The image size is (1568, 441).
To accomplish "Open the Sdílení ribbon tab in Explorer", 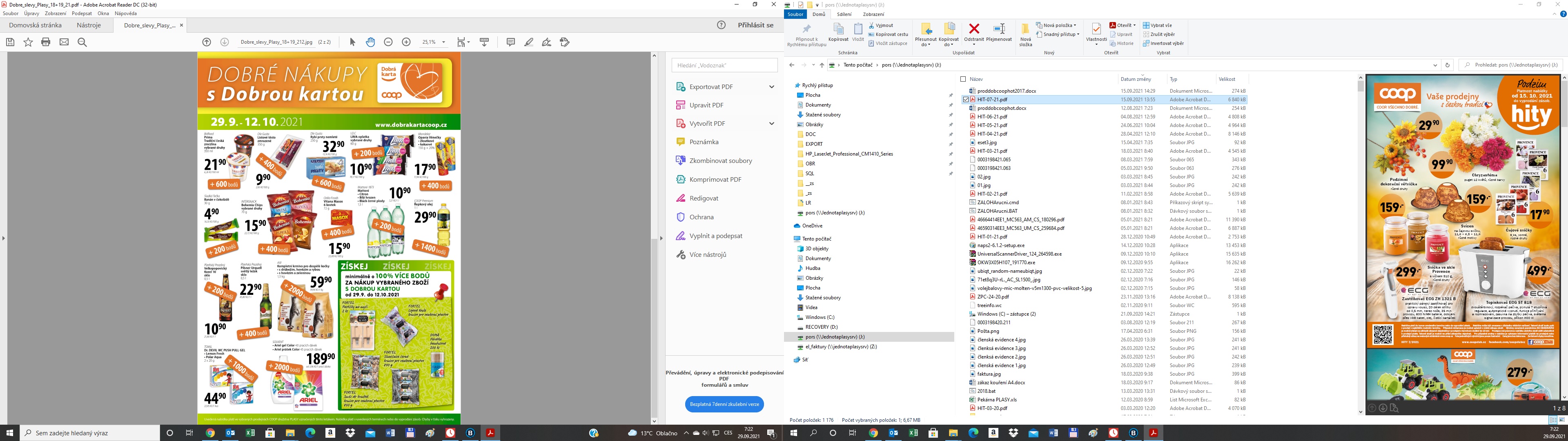I will pos(844,15).
